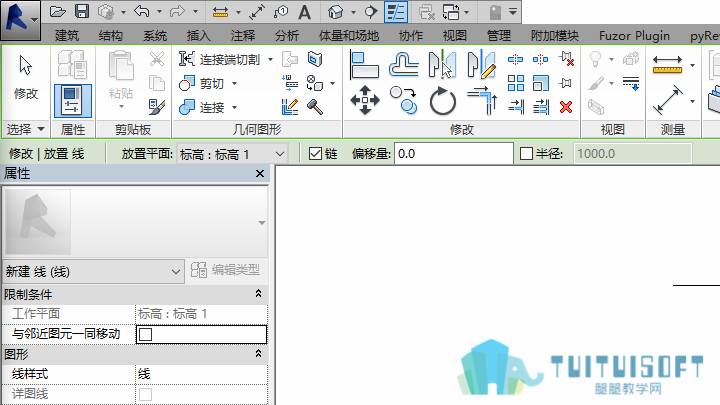
Task: Open the 放置平面 标高 1 dropdown
Action: click(233, 154)
